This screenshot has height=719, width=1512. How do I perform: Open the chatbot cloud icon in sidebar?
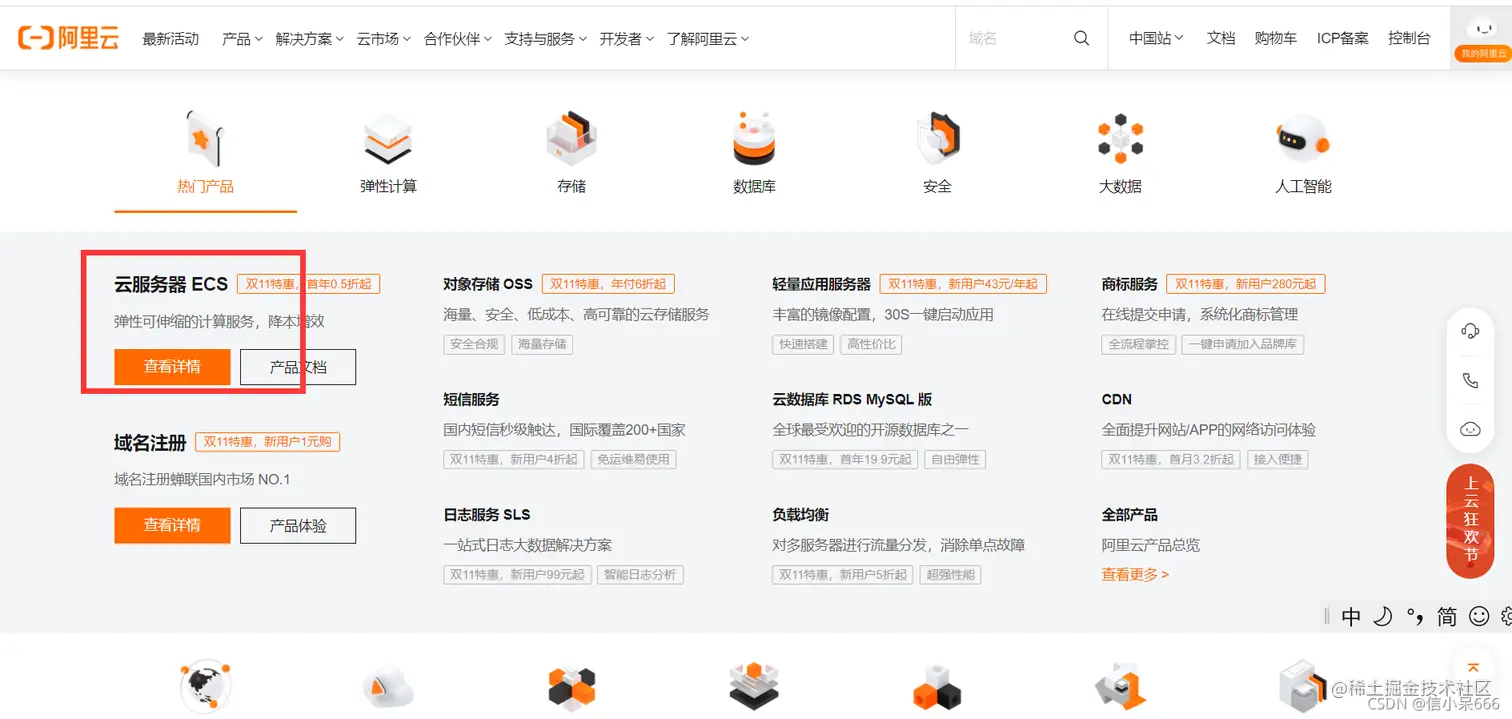pos(1469,428)
